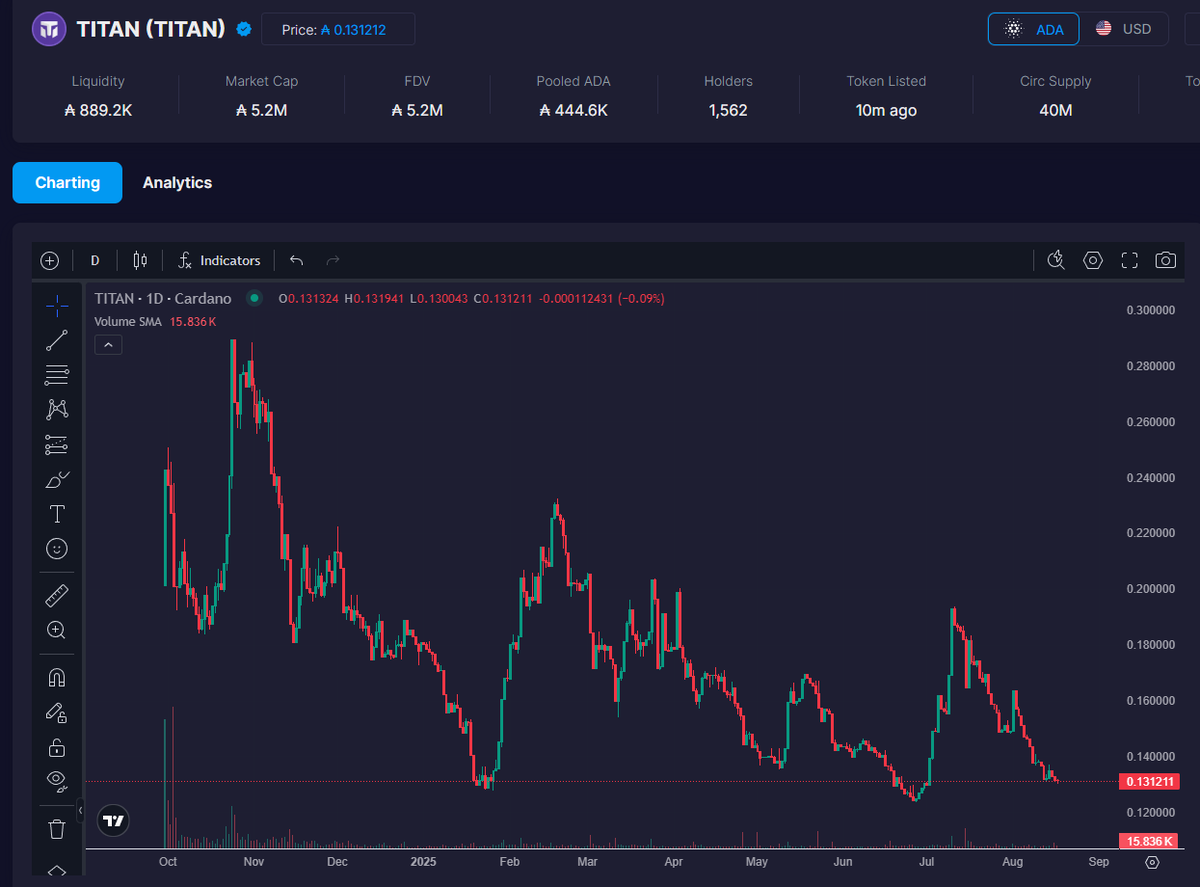Image resolution: width=1200 pixels, height=887 pixels.
Task: Activate the zoom in tool
Action: point(57,630)
